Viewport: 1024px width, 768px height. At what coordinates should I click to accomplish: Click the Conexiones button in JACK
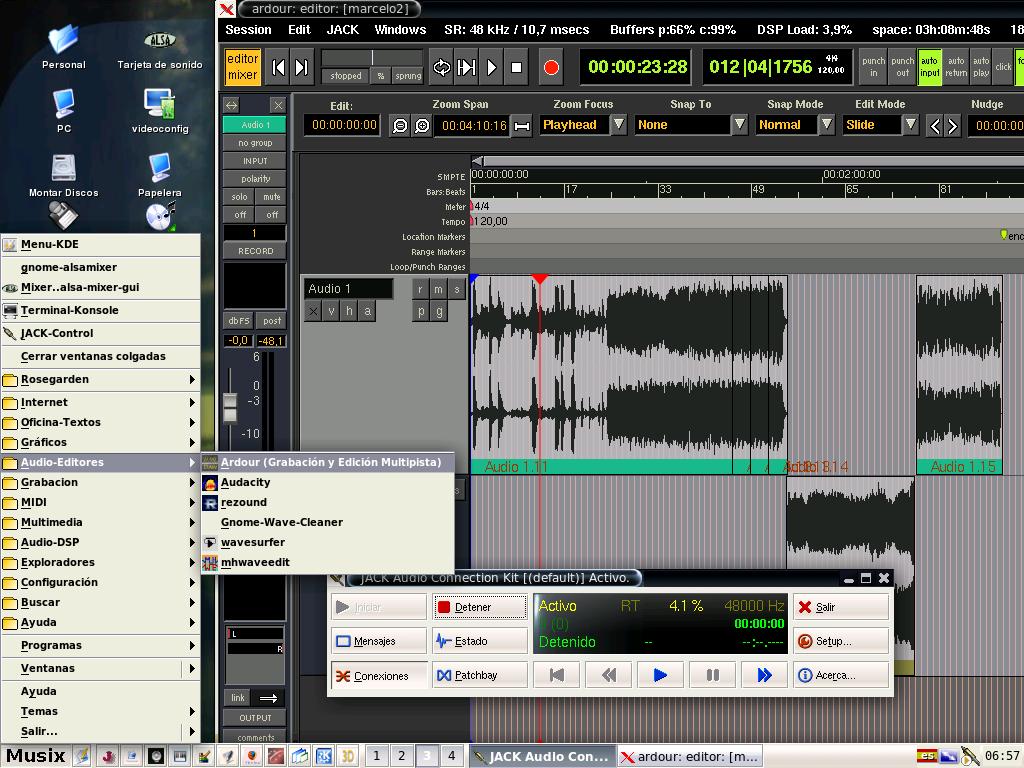[380, 675]
